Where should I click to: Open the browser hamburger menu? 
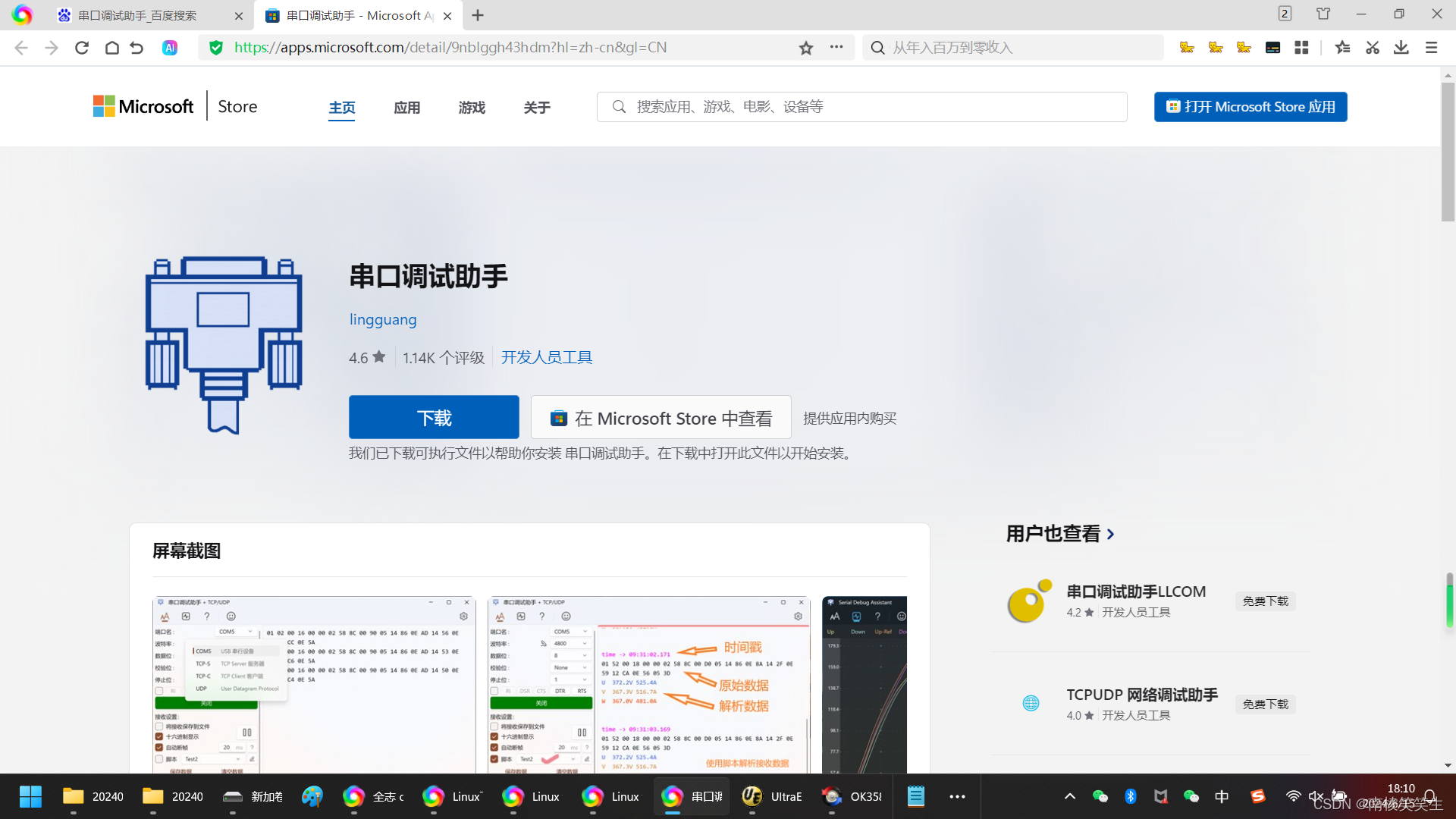[1432, 48]
